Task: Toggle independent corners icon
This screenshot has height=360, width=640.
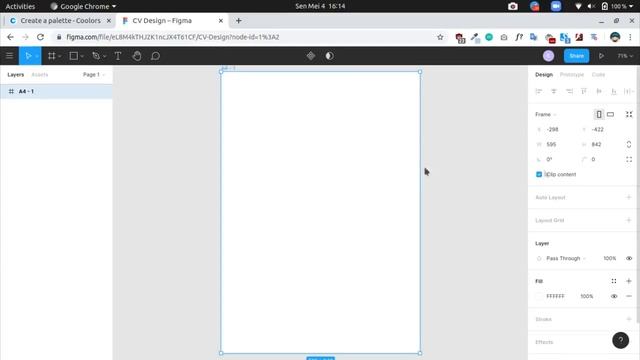Action: (629, 160)
